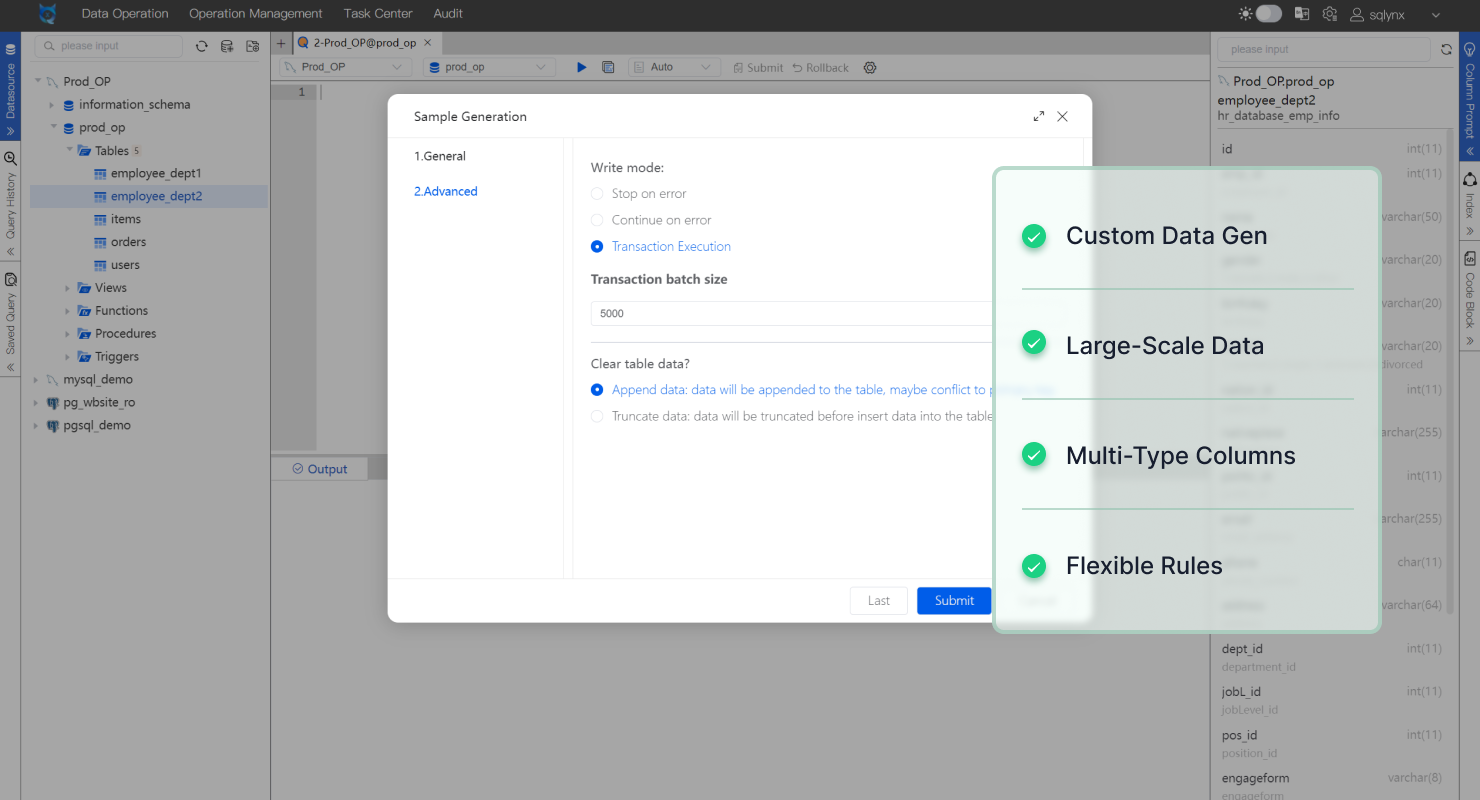Expand the information_schema node
1480x800 pixels.
pyautogui.click(x=52, y=104)
